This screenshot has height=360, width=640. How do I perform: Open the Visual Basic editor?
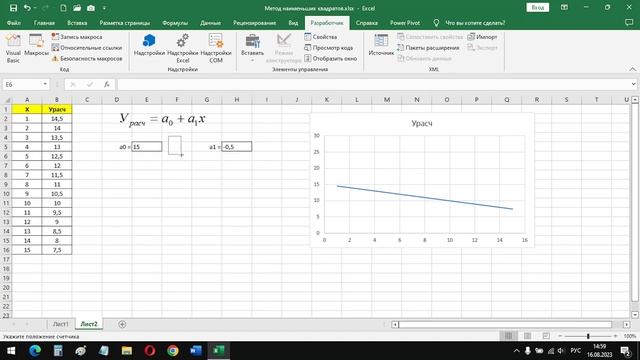pos(13,48)
